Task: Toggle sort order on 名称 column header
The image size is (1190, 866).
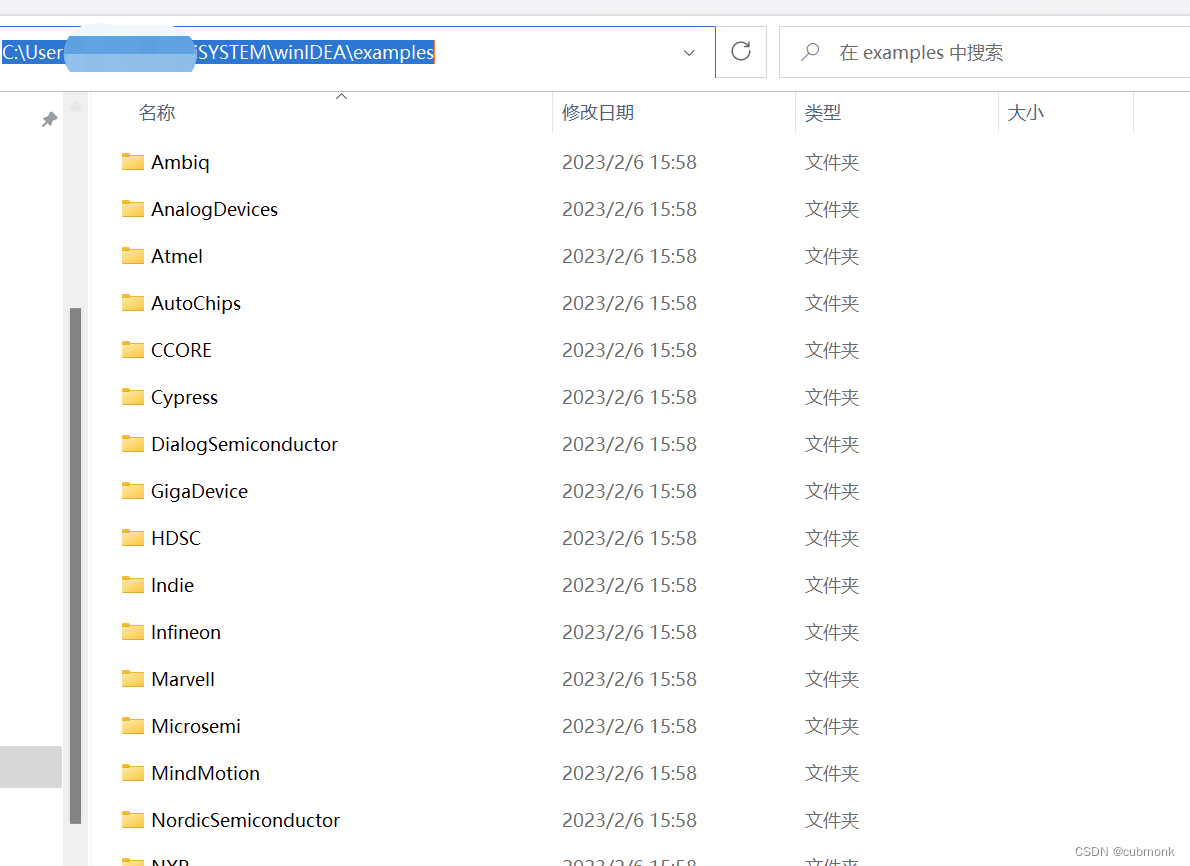Action: pyautogui.click(x=157, y=113)
